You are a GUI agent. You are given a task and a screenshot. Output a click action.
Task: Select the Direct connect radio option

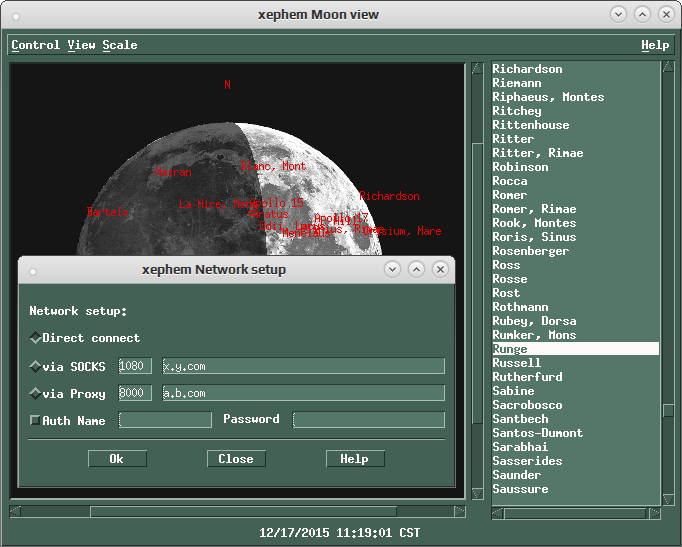click(x=84, y=338)
